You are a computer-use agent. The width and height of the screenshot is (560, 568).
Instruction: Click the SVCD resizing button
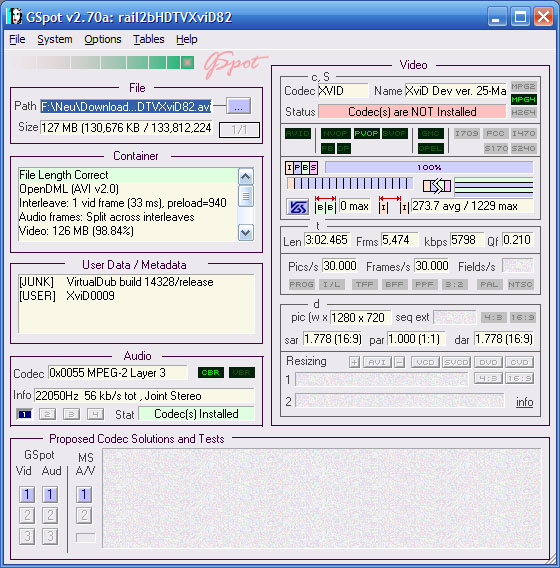pyautogui.click(x=456, y=362)
